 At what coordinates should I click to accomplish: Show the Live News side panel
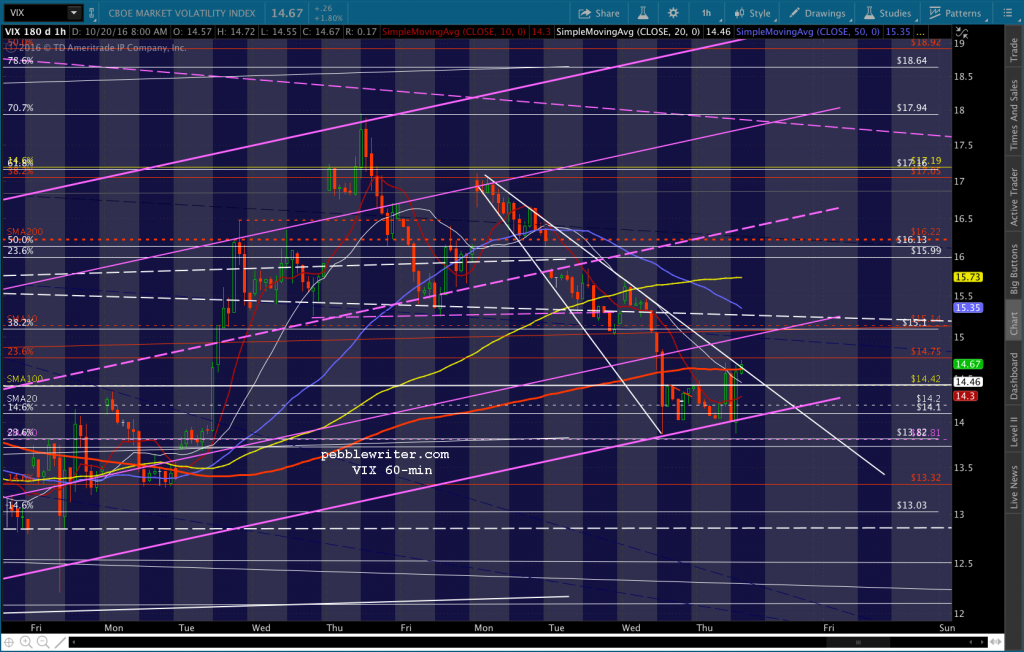click(1014, 486)
